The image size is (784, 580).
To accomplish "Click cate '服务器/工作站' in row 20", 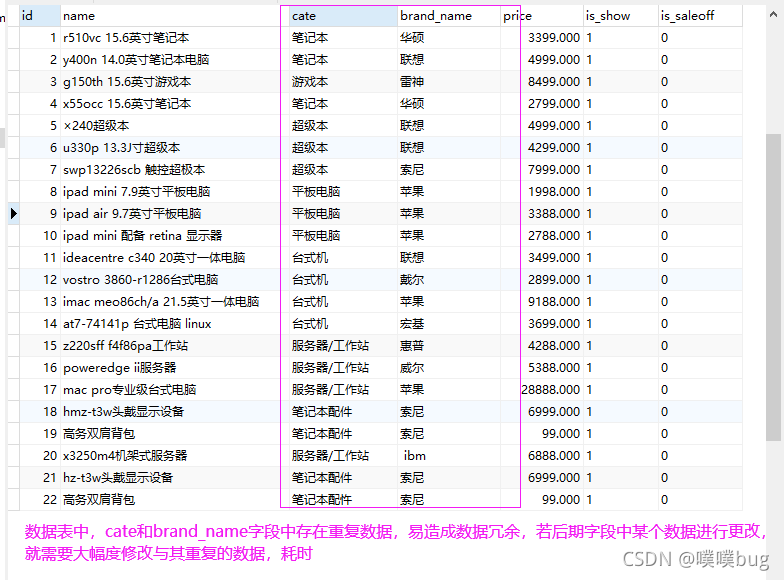I will tap(343, 456).
